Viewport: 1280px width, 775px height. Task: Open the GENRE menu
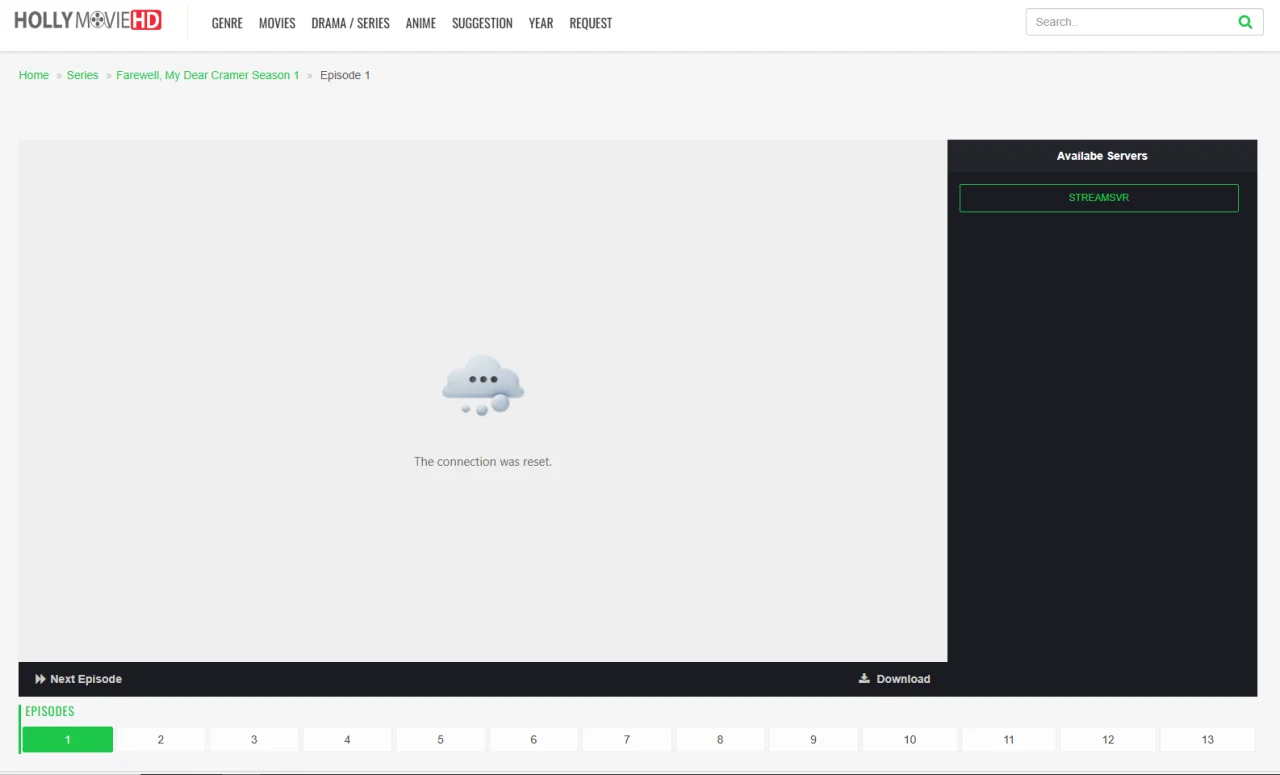(227, 23)
